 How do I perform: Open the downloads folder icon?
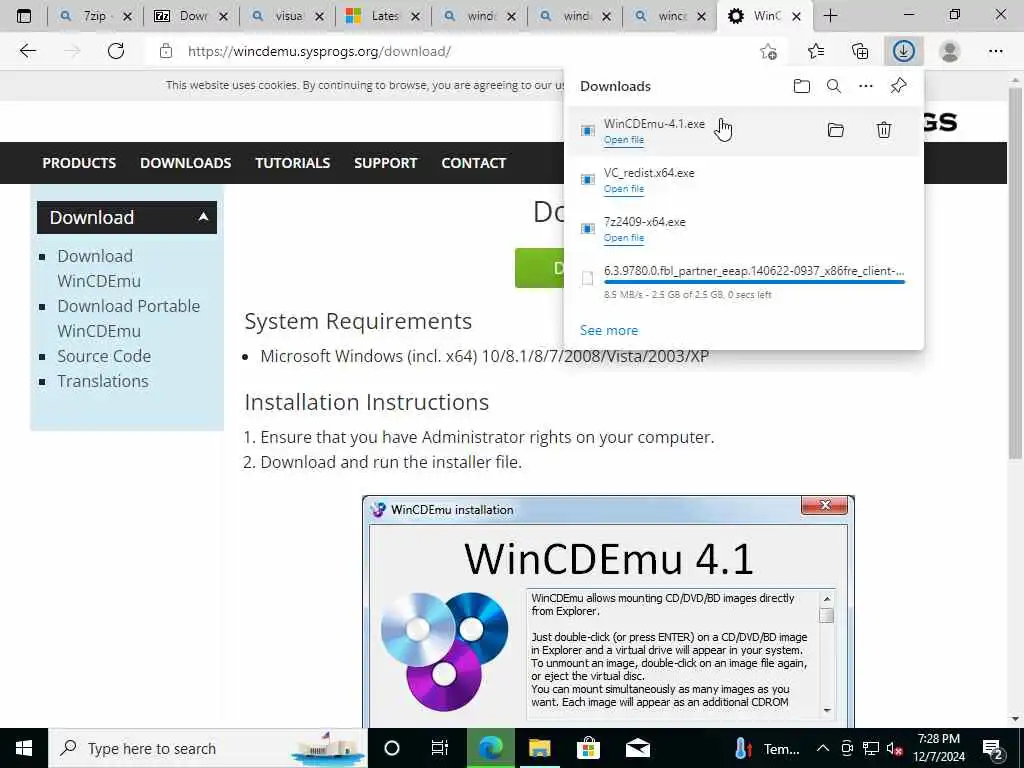pos(801,86)
